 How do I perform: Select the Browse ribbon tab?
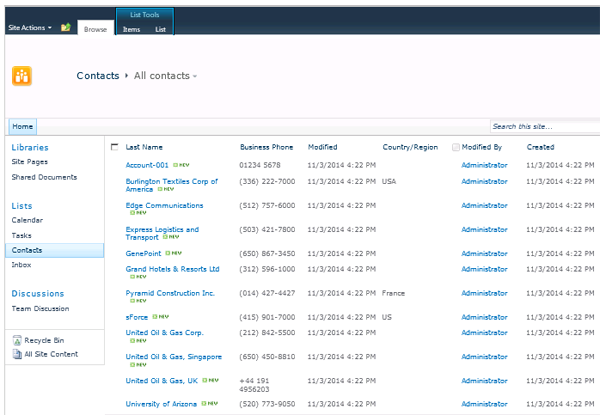pos(95,30)
